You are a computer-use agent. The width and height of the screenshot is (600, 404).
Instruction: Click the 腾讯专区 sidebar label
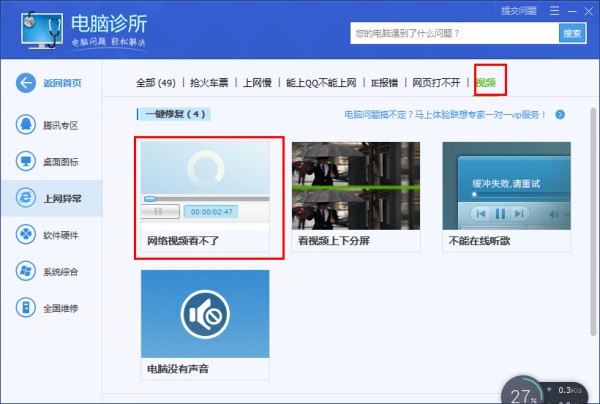(x=60, y=125)
